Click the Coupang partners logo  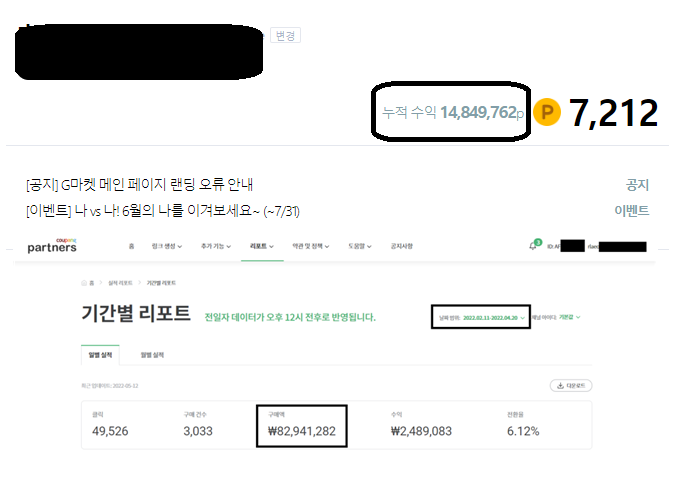coord(52,245)
